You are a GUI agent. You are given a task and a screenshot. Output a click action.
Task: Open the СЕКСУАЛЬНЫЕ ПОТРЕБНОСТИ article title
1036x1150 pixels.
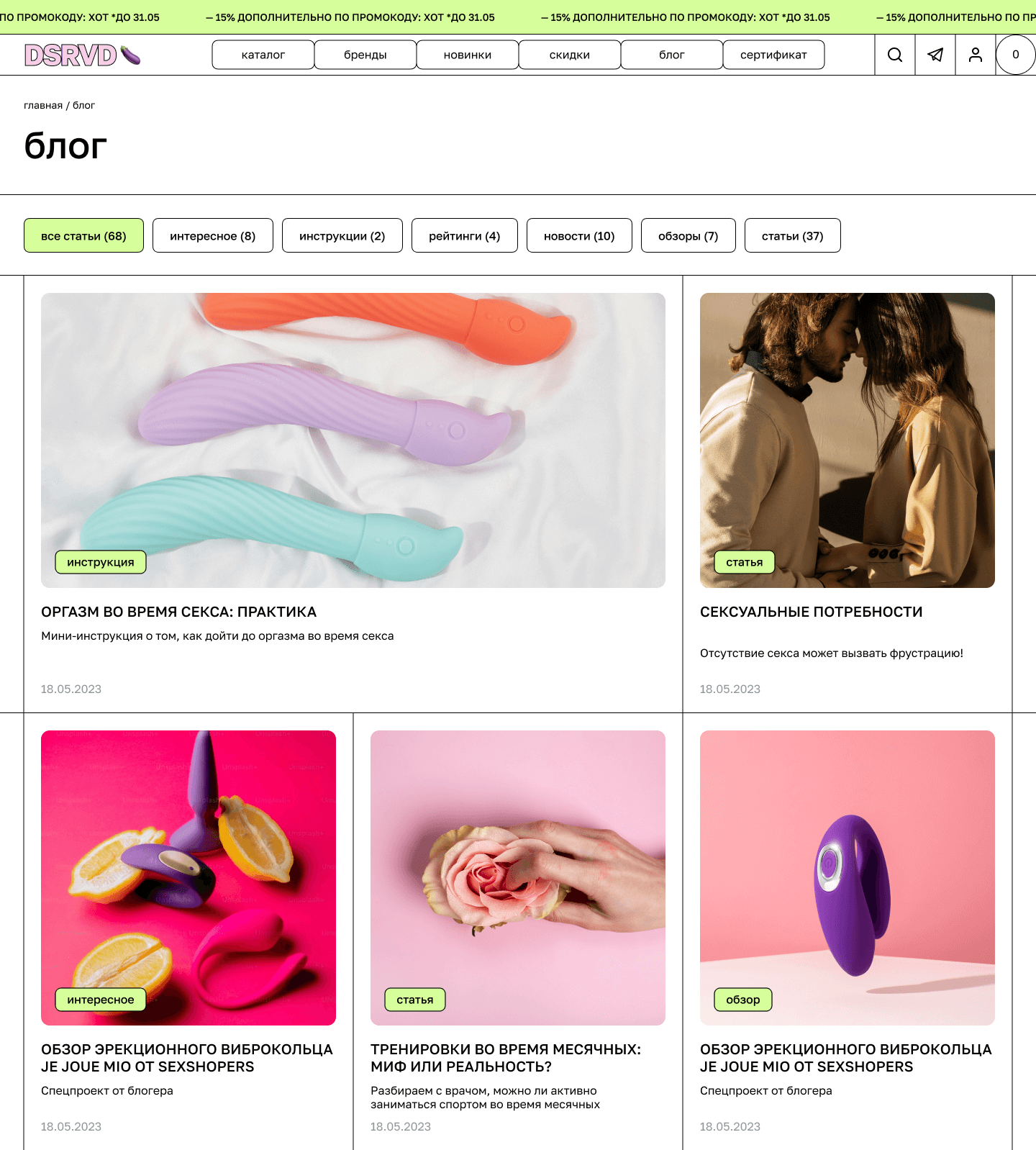pos(811,612)
